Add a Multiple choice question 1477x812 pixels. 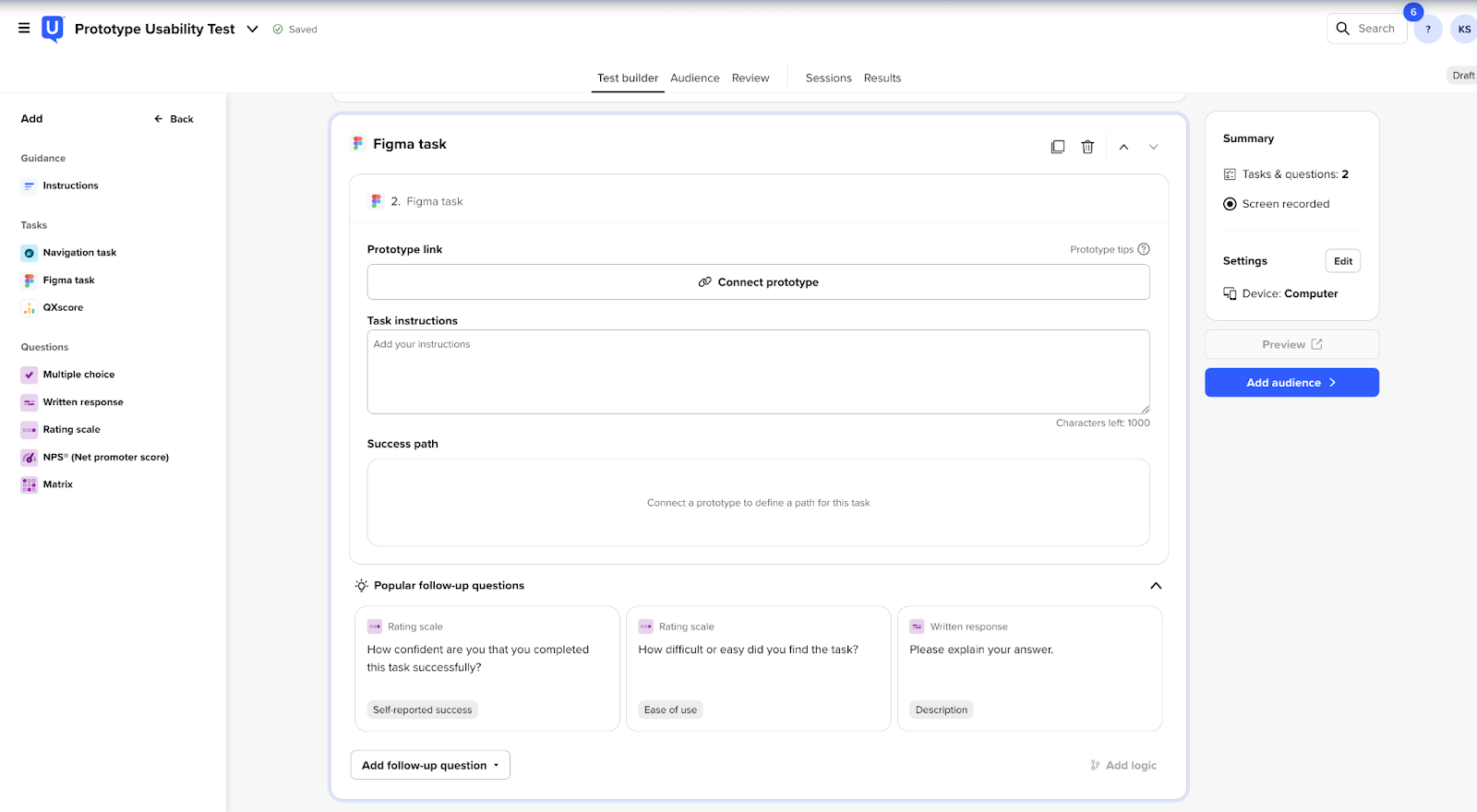click(x=68, y=375)
